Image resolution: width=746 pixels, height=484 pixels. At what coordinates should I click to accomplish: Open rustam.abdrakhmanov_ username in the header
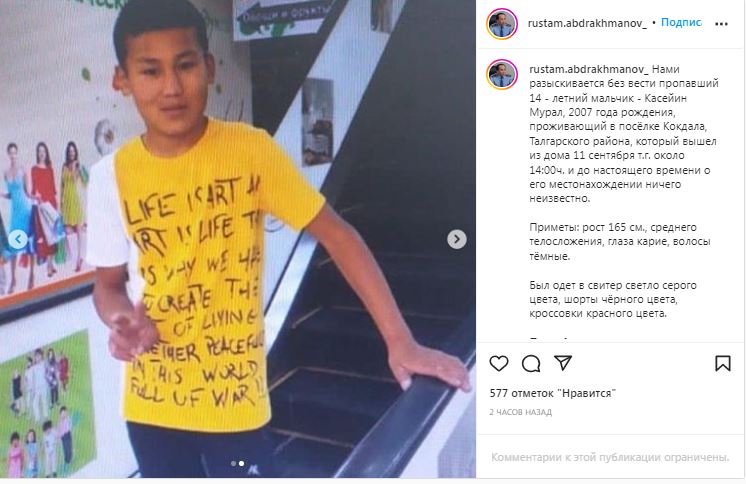(x=587, y=23)
